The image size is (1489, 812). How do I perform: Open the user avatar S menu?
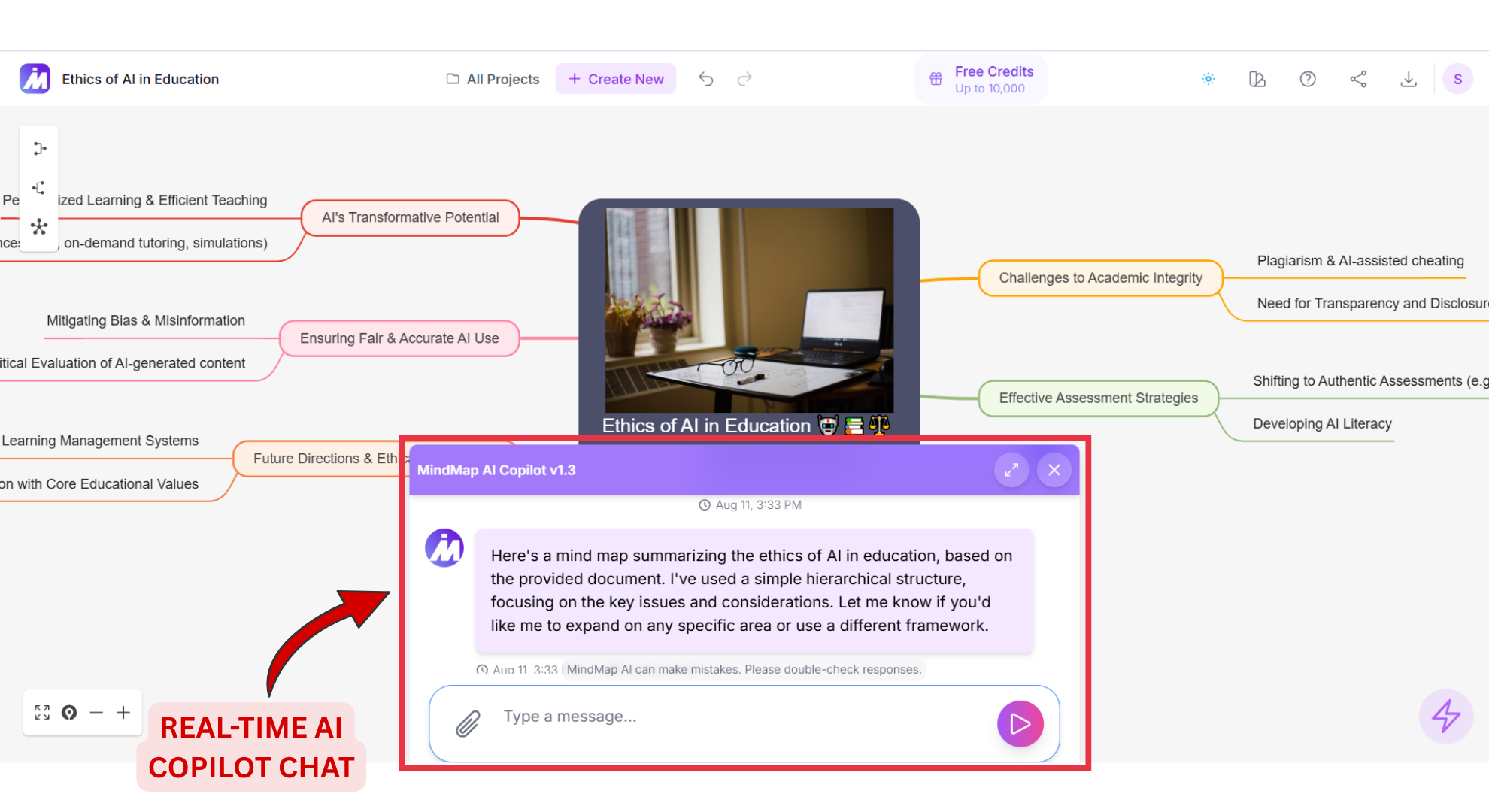pos(1457,79)
